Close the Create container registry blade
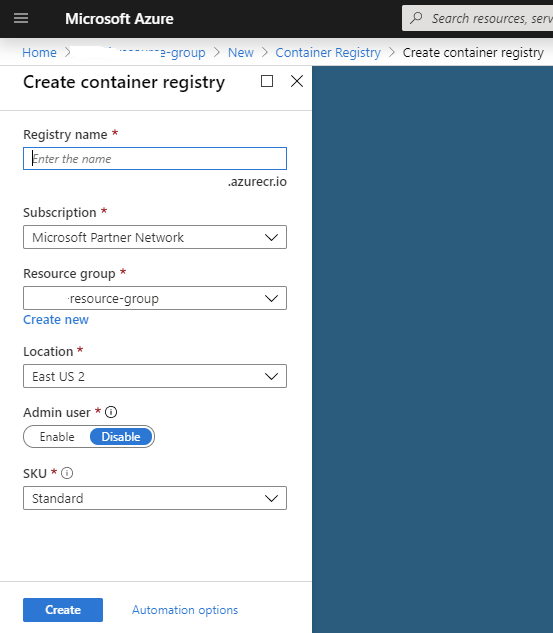Screen dimensions: 553x633 point(297,81)
